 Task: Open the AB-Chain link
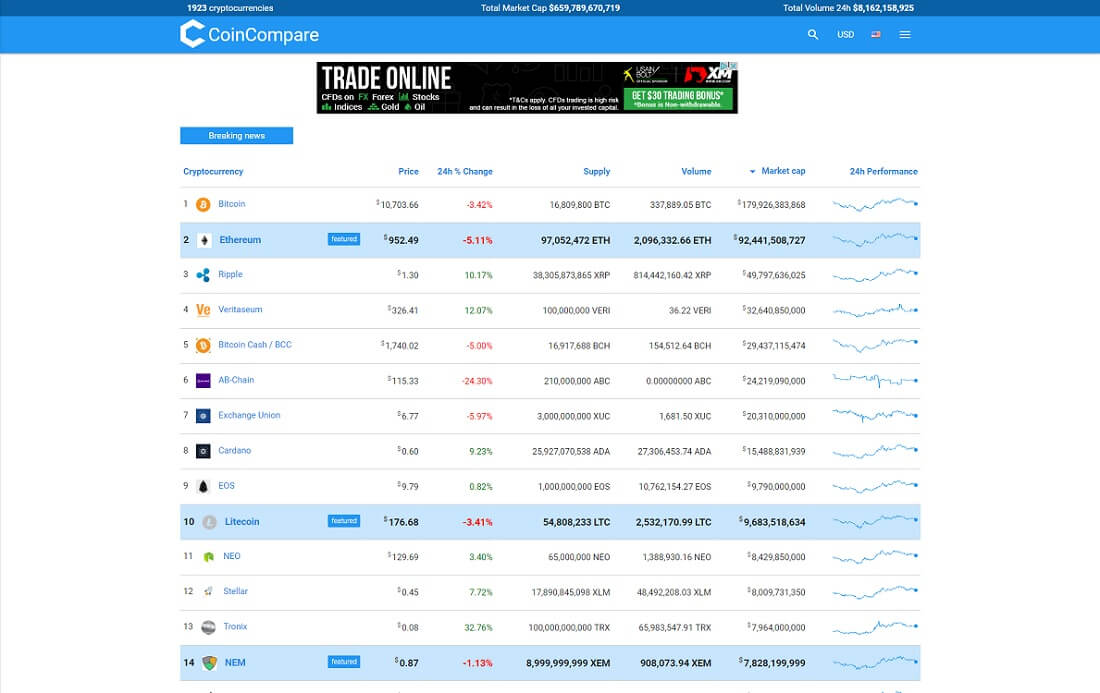236,379
